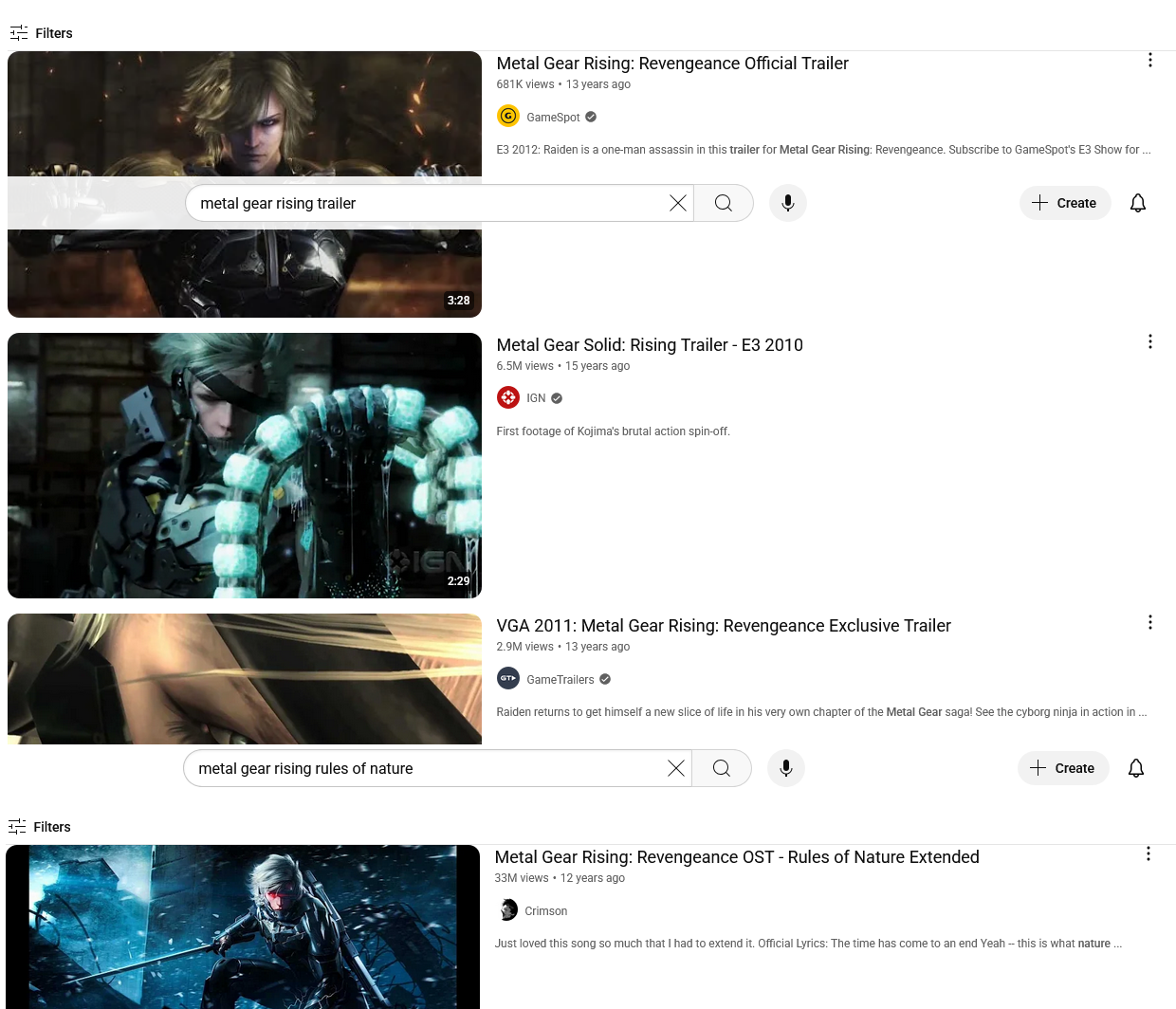This screenshot has height=1009, width=1176.
Task: Open 'VGA 2011: Metal Gear Rising' title
Action: pos(724,626)
